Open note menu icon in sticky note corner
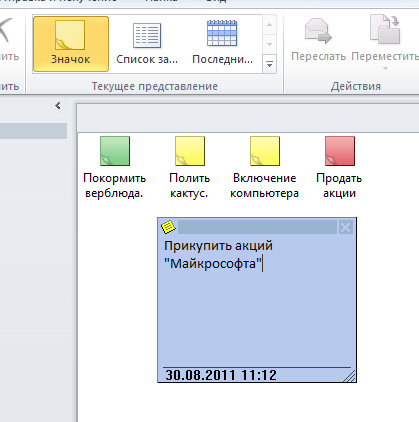The height and width of the screenshot is (422, 419). [168, 227]
